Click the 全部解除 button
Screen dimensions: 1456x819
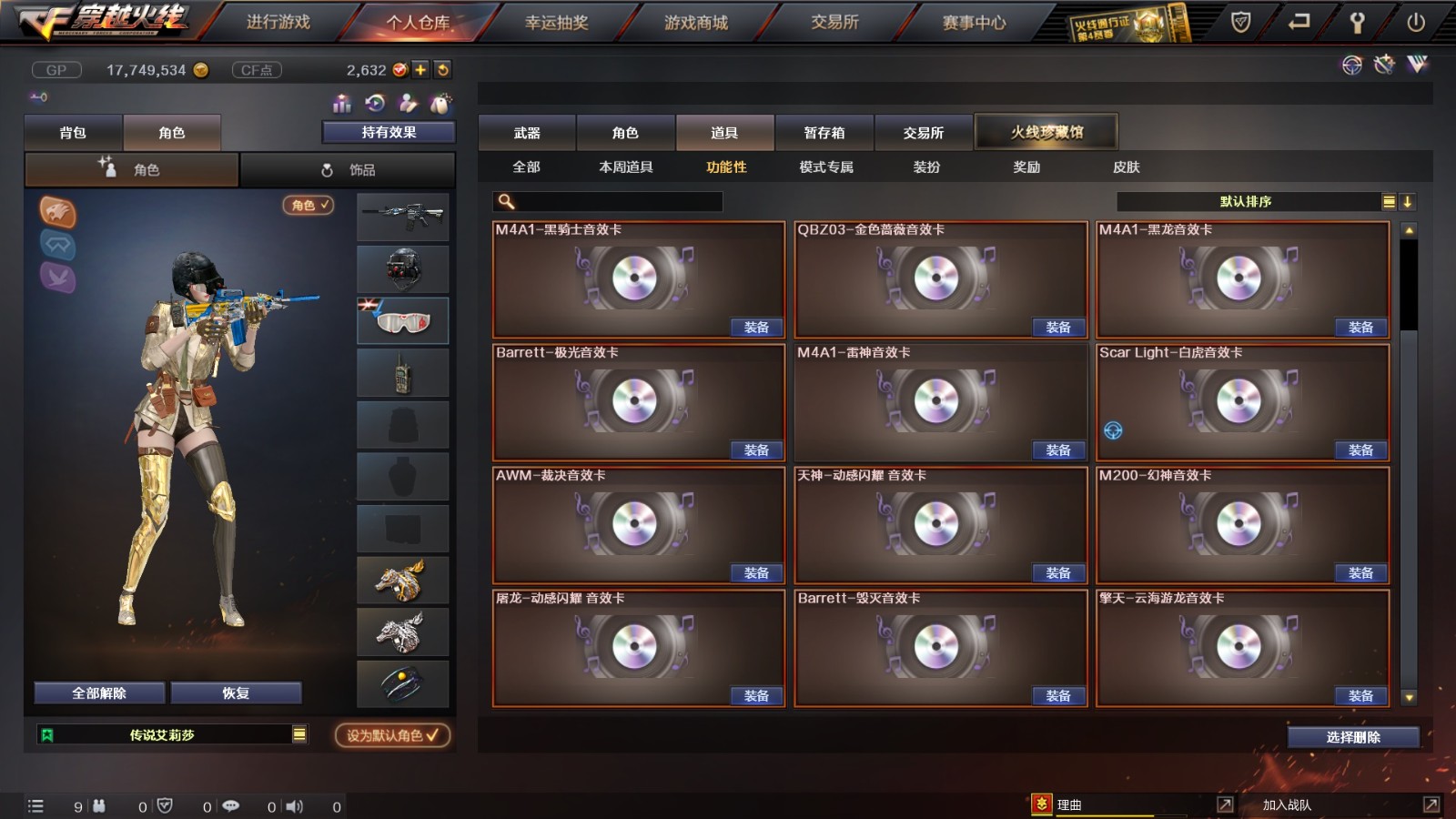click(x=99, y=693)
